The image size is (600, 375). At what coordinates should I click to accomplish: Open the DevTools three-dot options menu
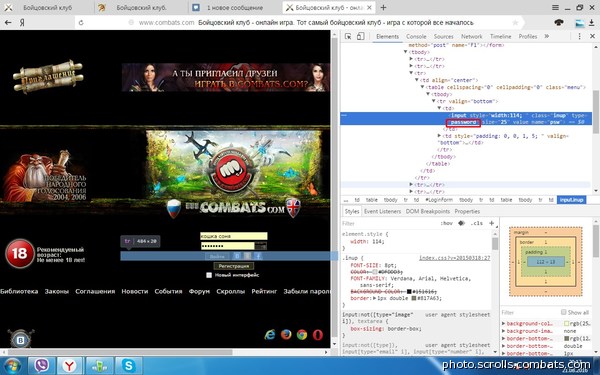pos(579,36)
